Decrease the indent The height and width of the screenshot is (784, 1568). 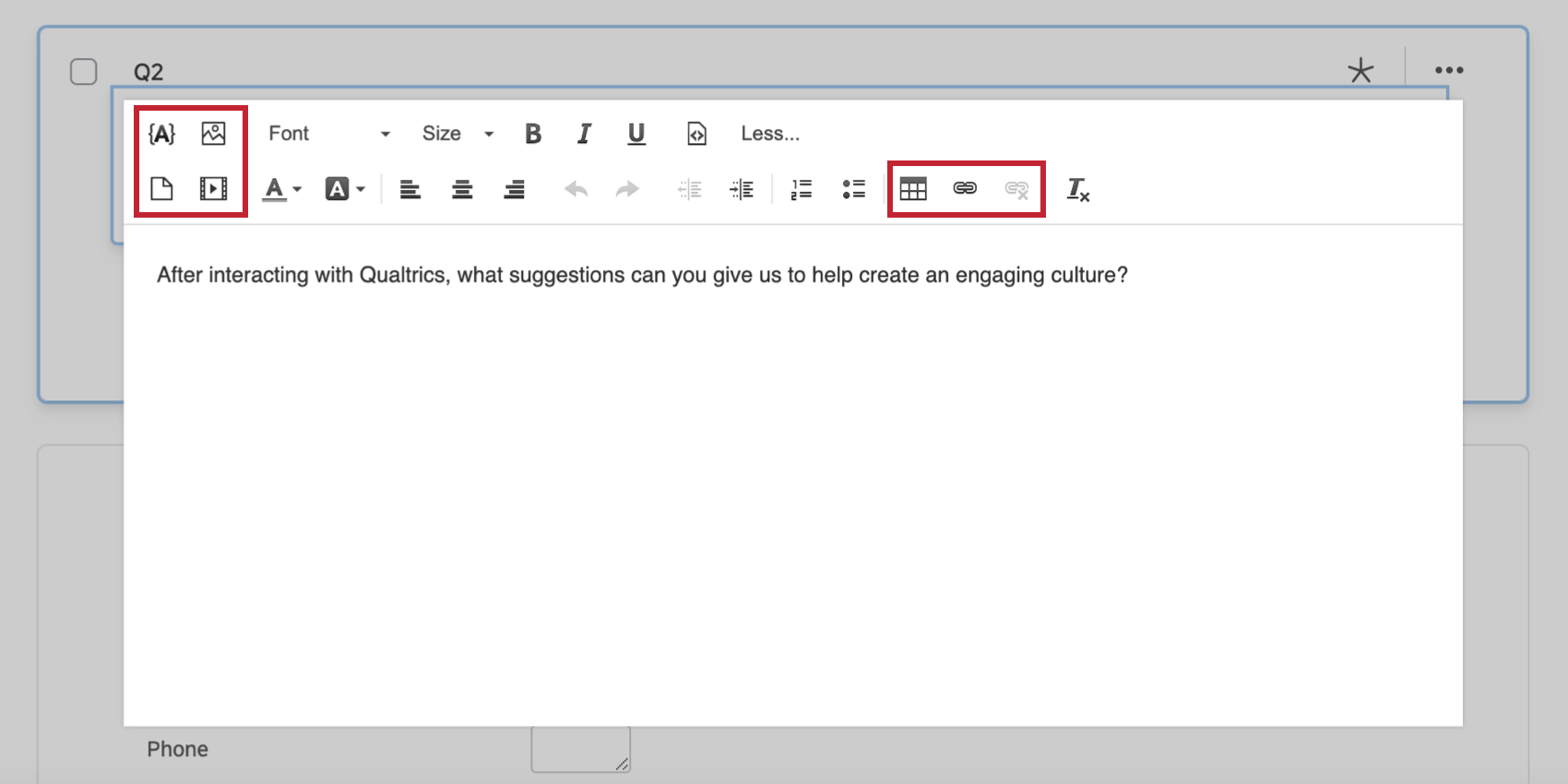pos(690,189)
